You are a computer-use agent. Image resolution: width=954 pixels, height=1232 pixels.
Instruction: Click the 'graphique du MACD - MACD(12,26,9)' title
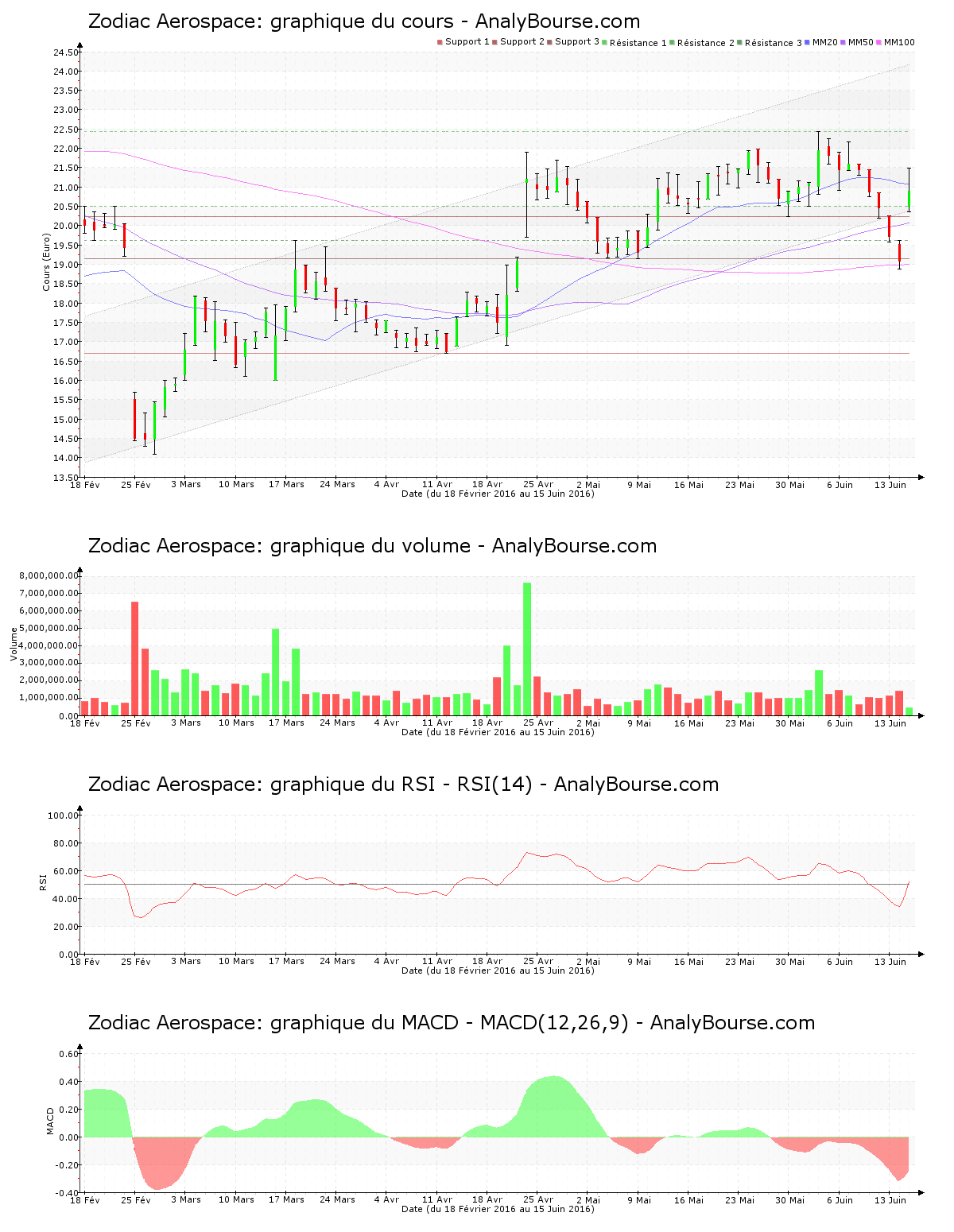pyautogui.click(x=452, y=1023)
